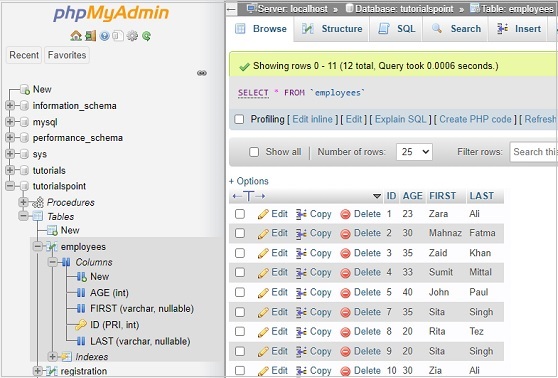The height and width of the screenshot is (378, 558).
Task: Click the Explain SQL link
Action: coord(400,119)
